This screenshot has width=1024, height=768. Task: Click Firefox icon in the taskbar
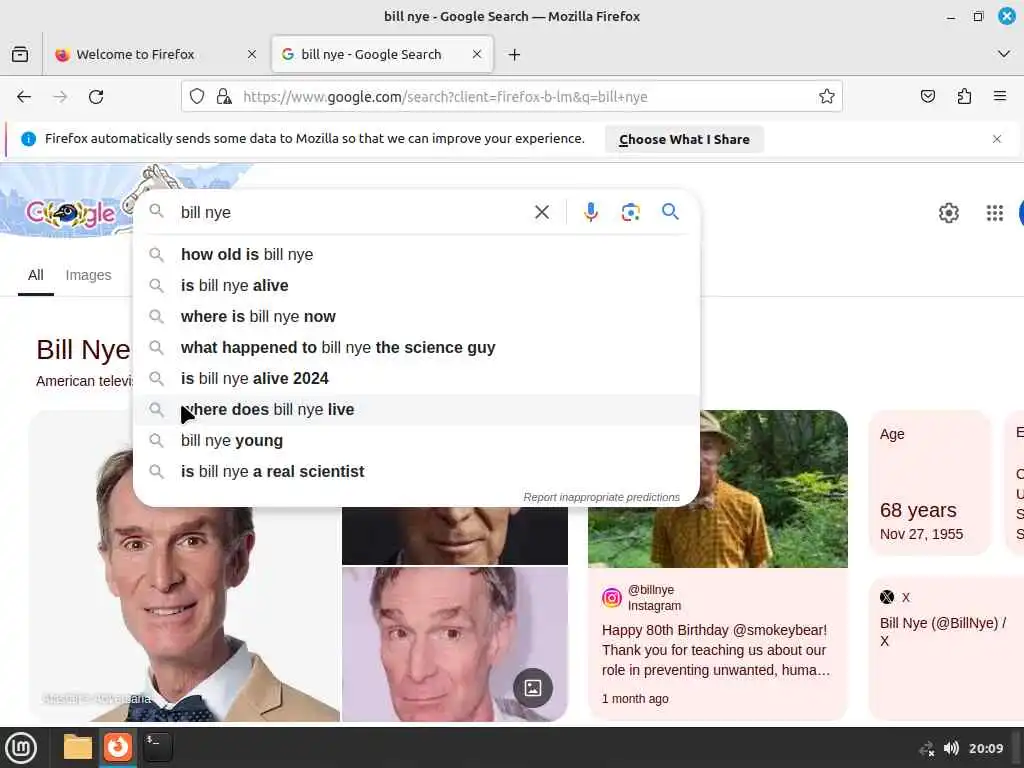(118, 747)
